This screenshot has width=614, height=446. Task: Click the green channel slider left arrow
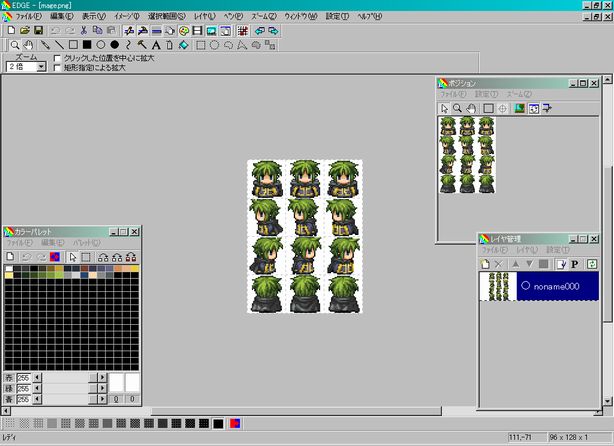point(37,388)
